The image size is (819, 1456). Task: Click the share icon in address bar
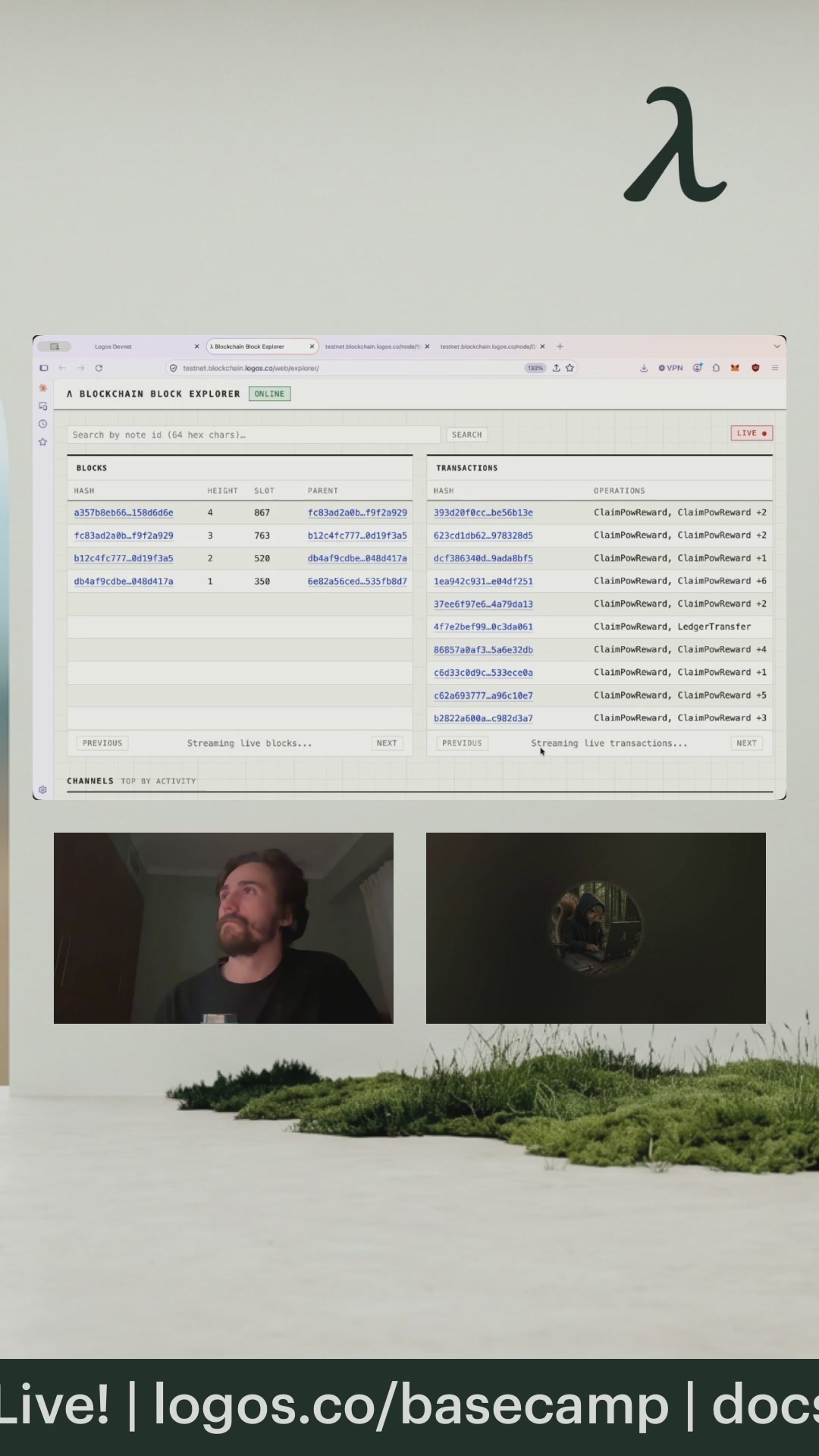[x=556, y=368]
